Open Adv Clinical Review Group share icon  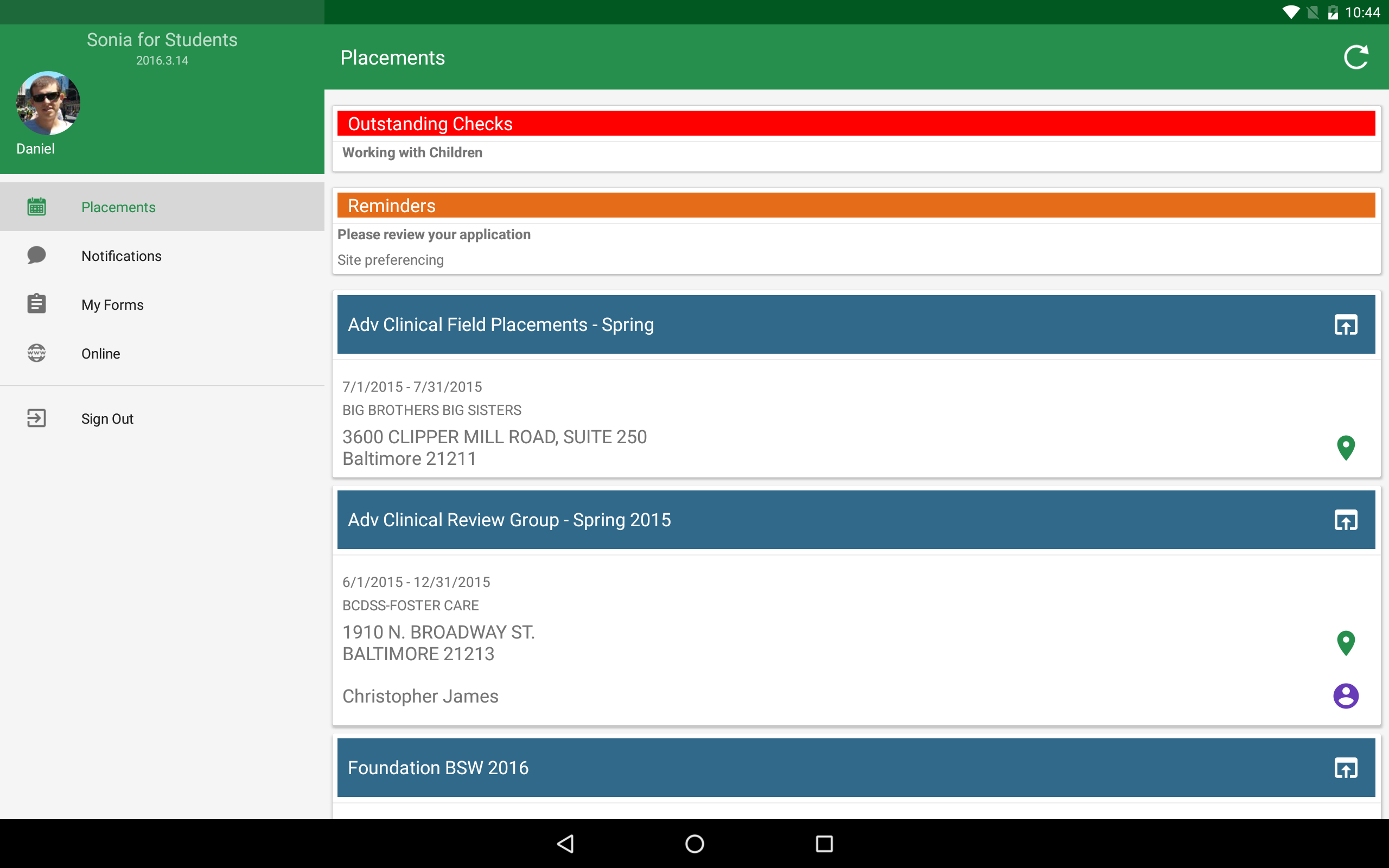click(1346, 520)
